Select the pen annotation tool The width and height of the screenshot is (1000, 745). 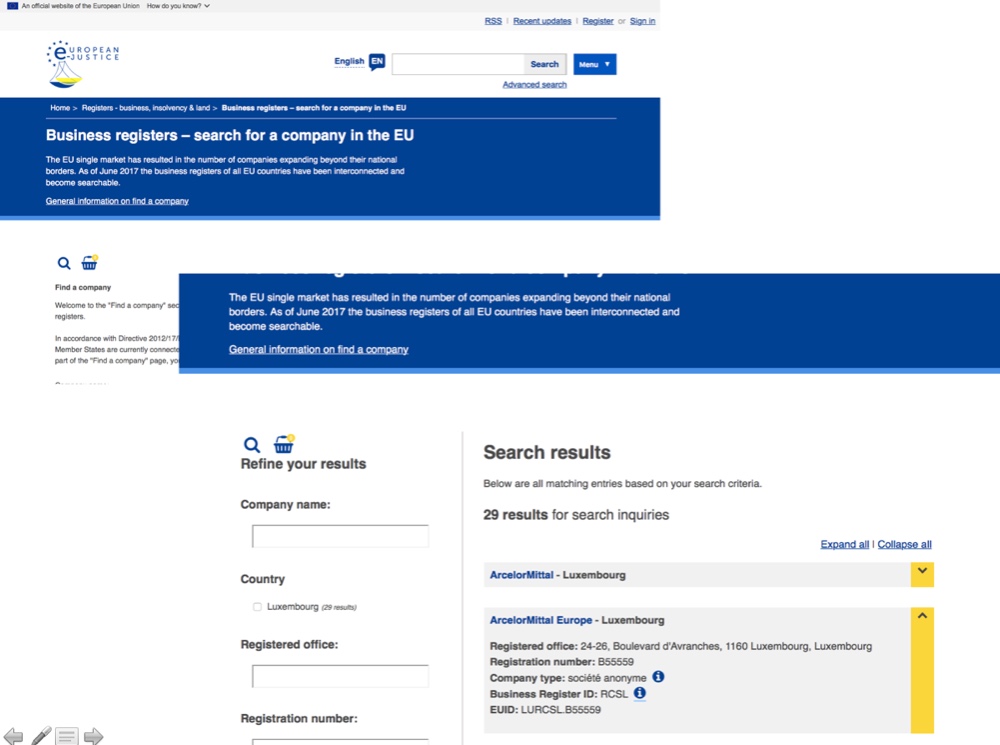pos(41,735)
